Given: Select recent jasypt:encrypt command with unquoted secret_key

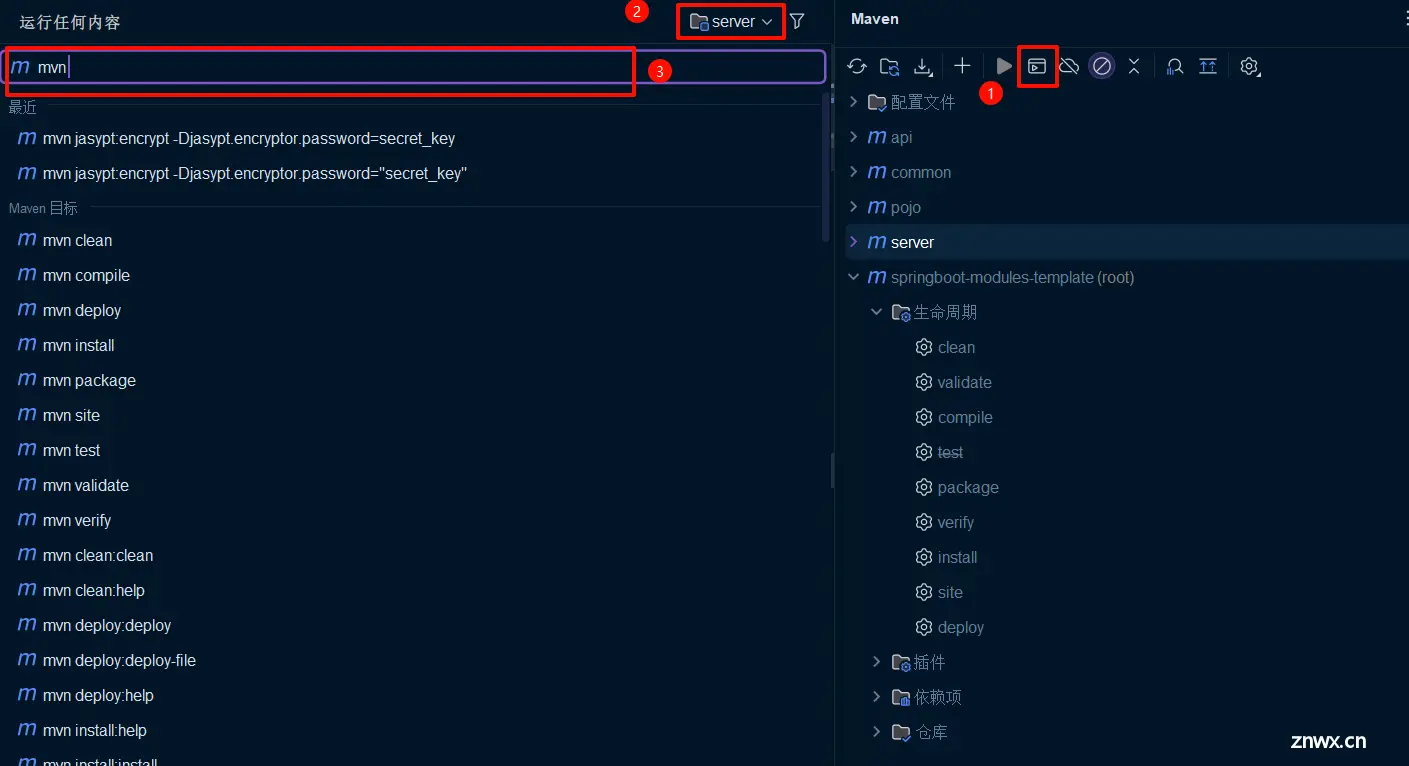Looking at the screenshot, I should (x=249, y=138).
